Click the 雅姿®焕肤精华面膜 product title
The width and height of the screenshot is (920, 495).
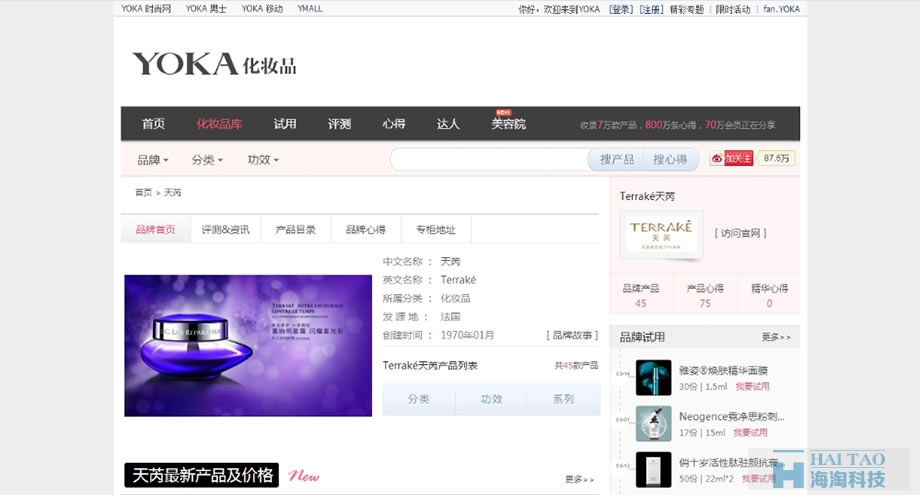[723, 371]
